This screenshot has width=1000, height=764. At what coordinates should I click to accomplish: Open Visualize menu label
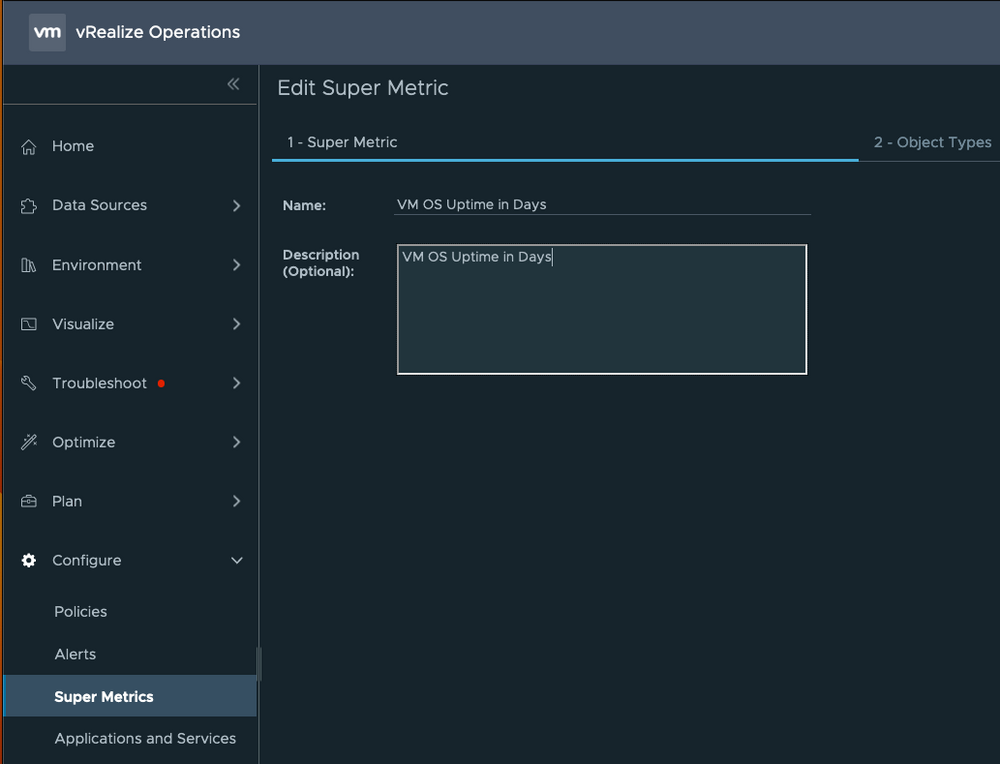pos(83,324)
